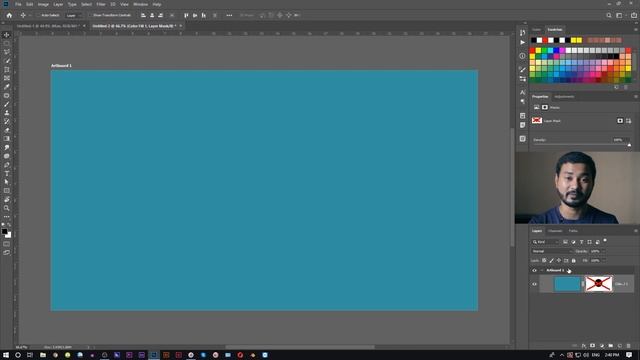Switch to the Channels tab
640x360 pixels.
tap(555, 231)
